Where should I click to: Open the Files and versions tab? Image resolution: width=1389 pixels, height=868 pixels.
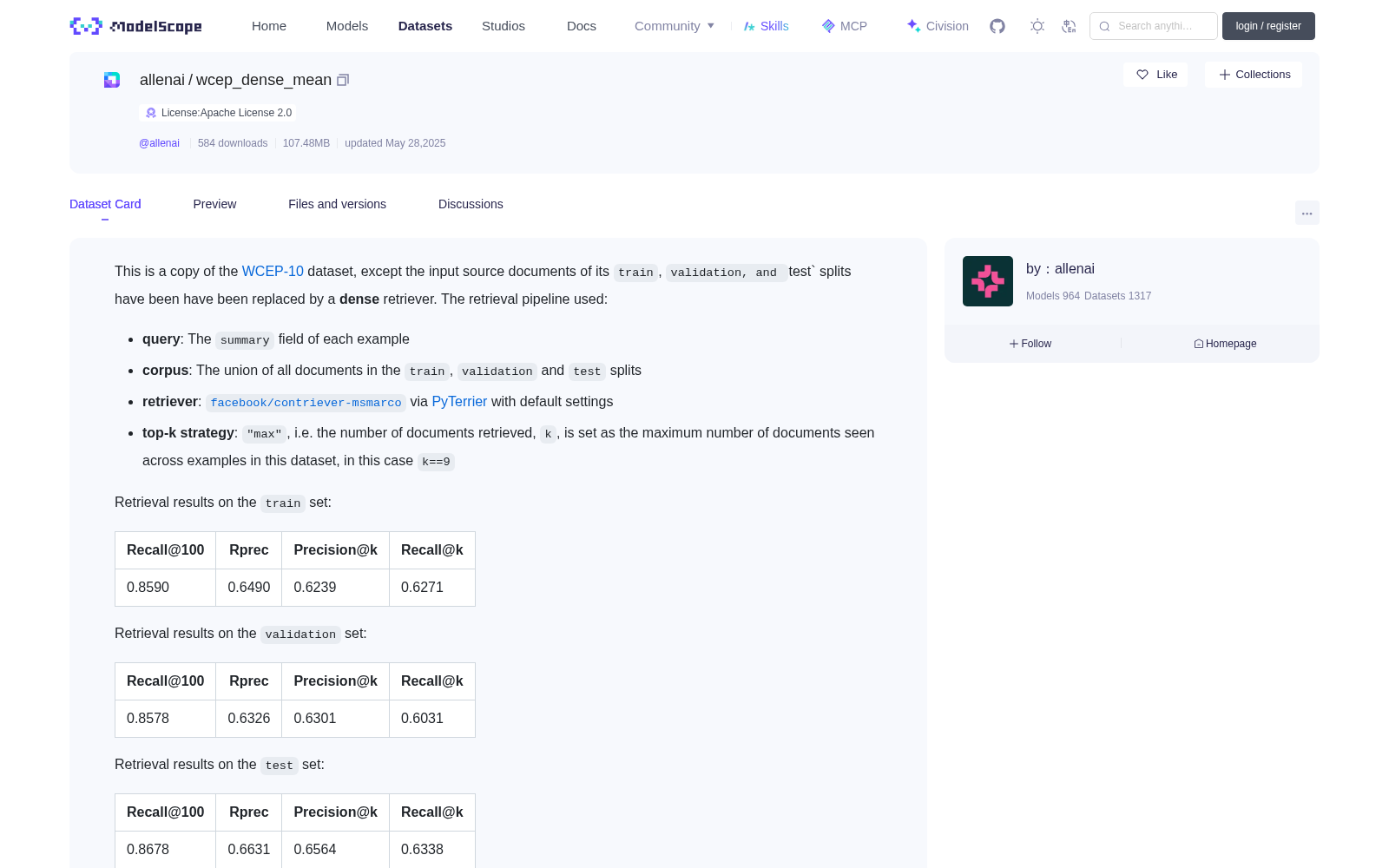337,204
